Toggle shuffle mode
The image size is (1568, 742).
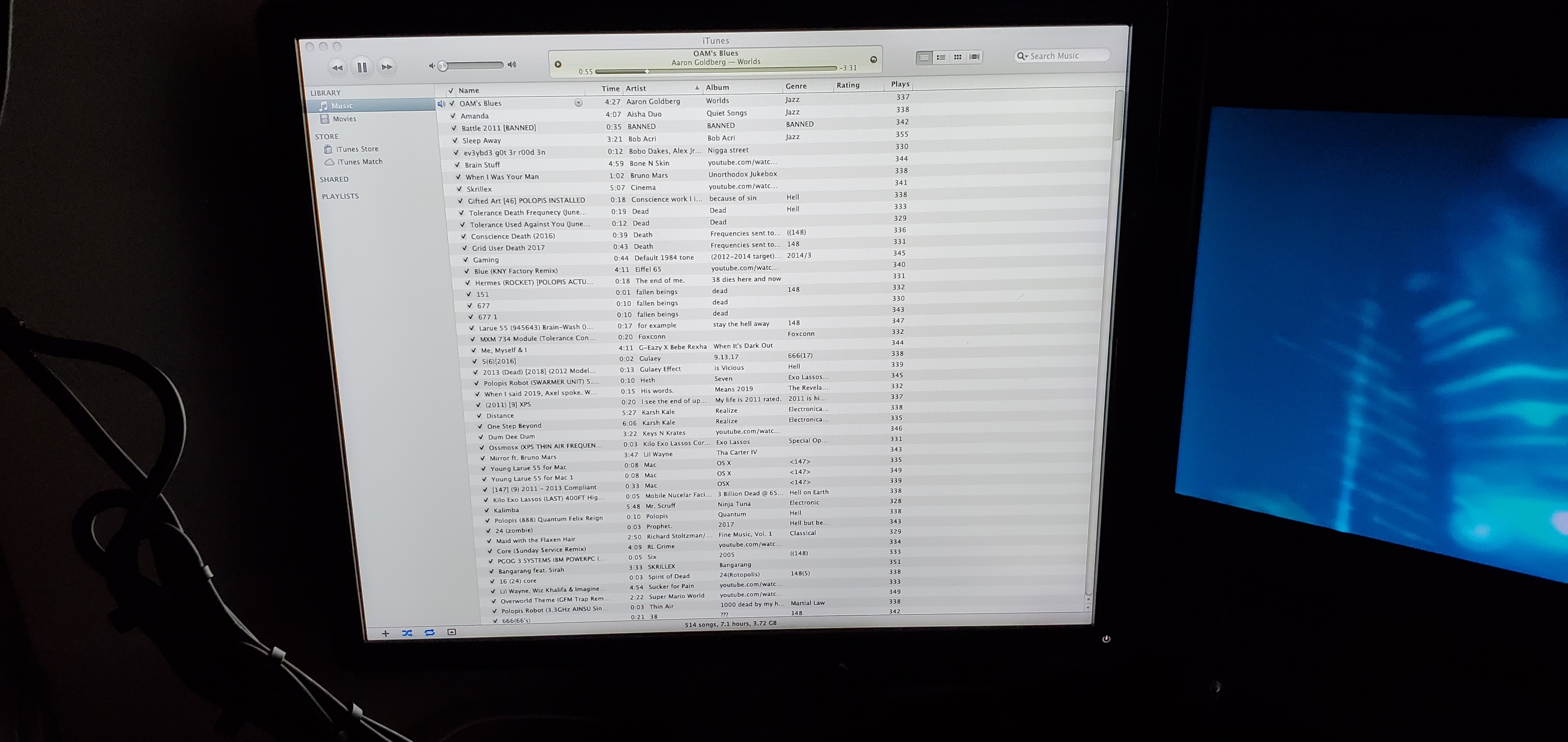407,633
